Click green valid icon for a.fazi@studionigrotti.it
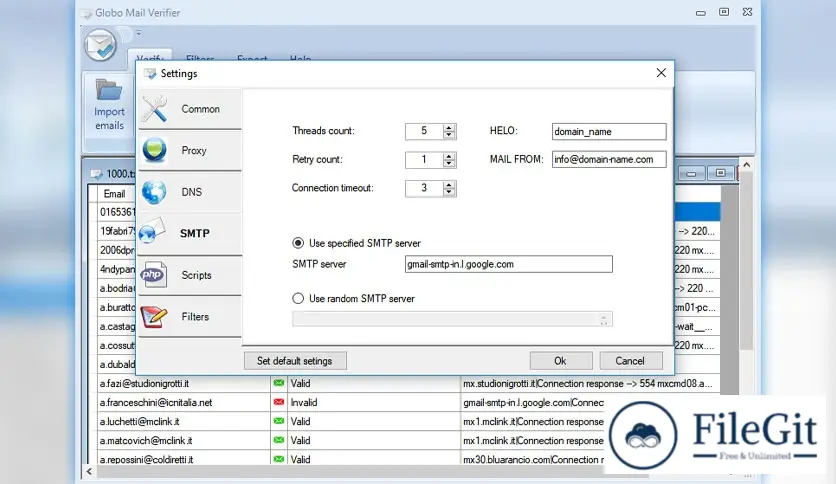 tap(278, 383)
